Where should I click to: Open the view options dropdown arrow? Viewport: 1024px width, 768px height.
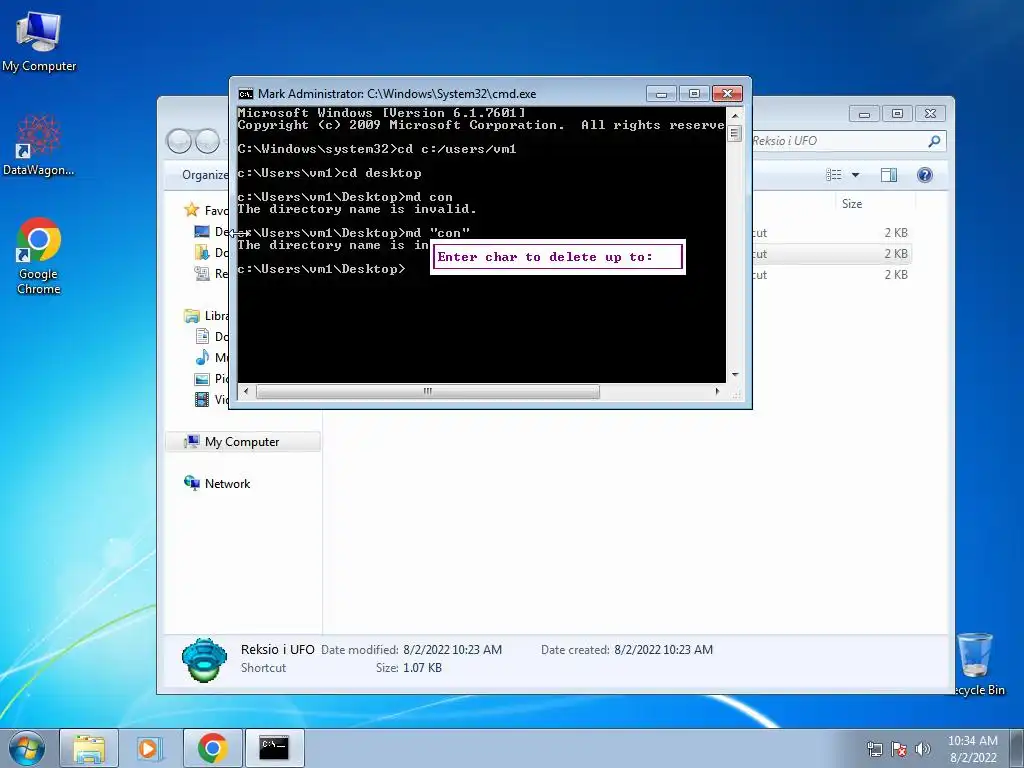(x=856, y=175)
